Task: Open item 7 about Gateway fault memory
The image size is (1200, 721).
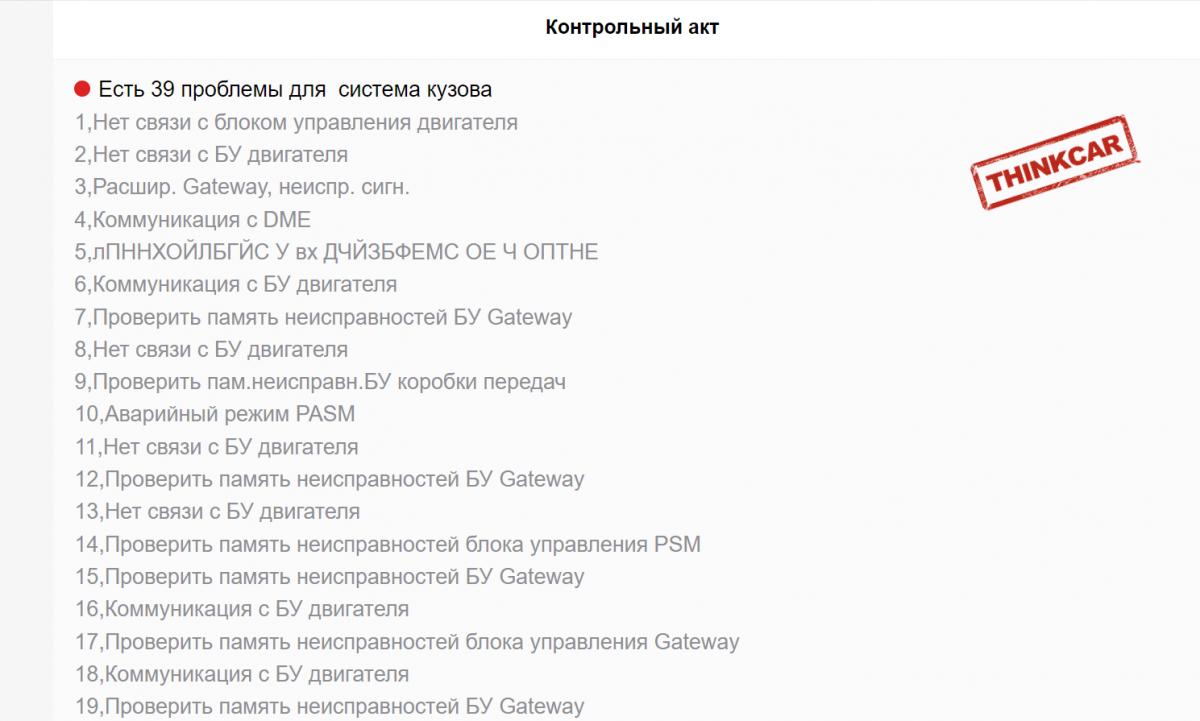Action: point(323,317)
